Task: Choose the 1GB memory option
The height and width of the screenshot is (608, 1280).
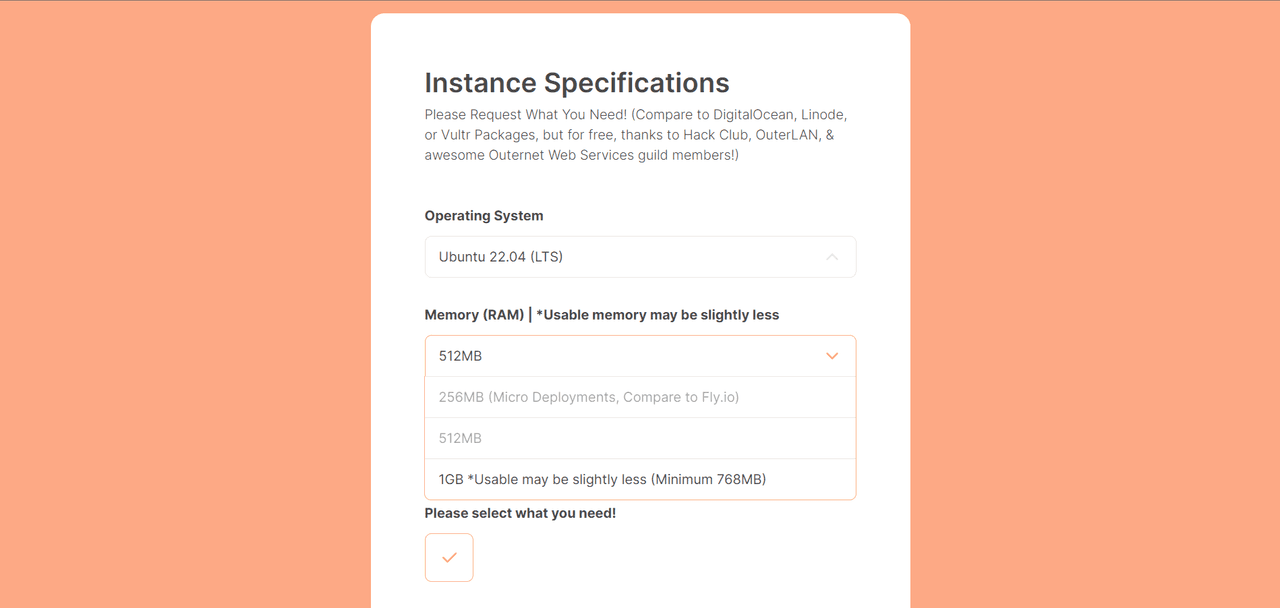Action: pyautogui.click(x=602, y=479)
